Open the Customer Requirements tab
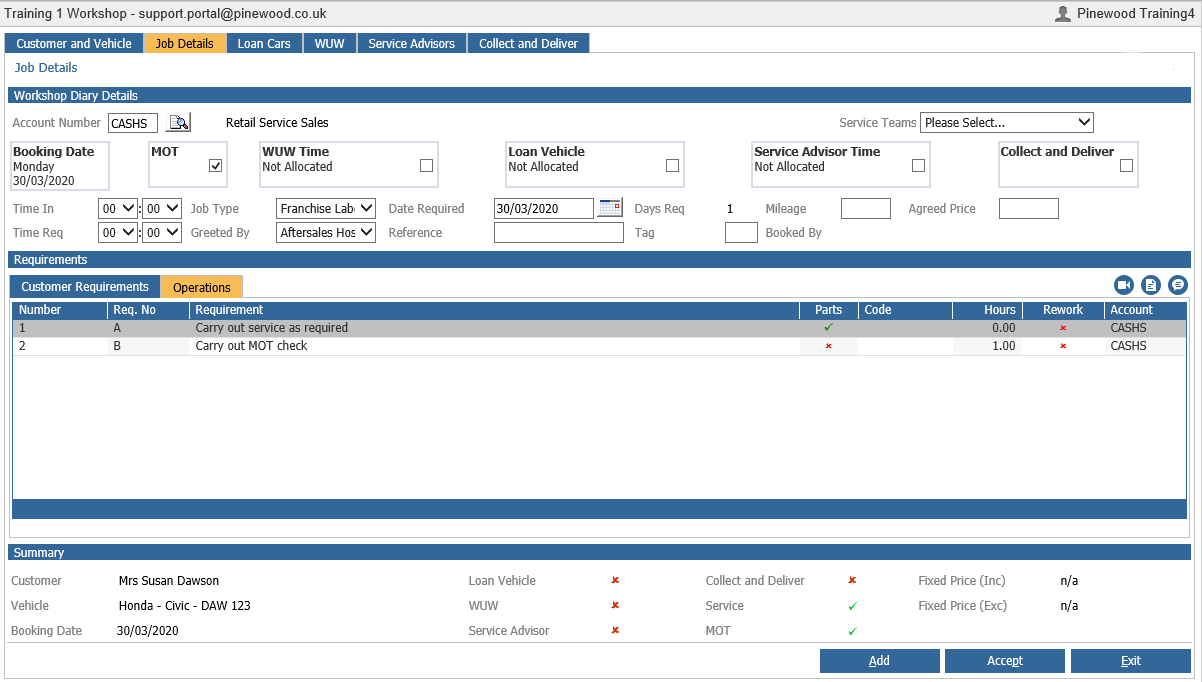This screenshot has height=682, width=1202. [x=85, y=286]
